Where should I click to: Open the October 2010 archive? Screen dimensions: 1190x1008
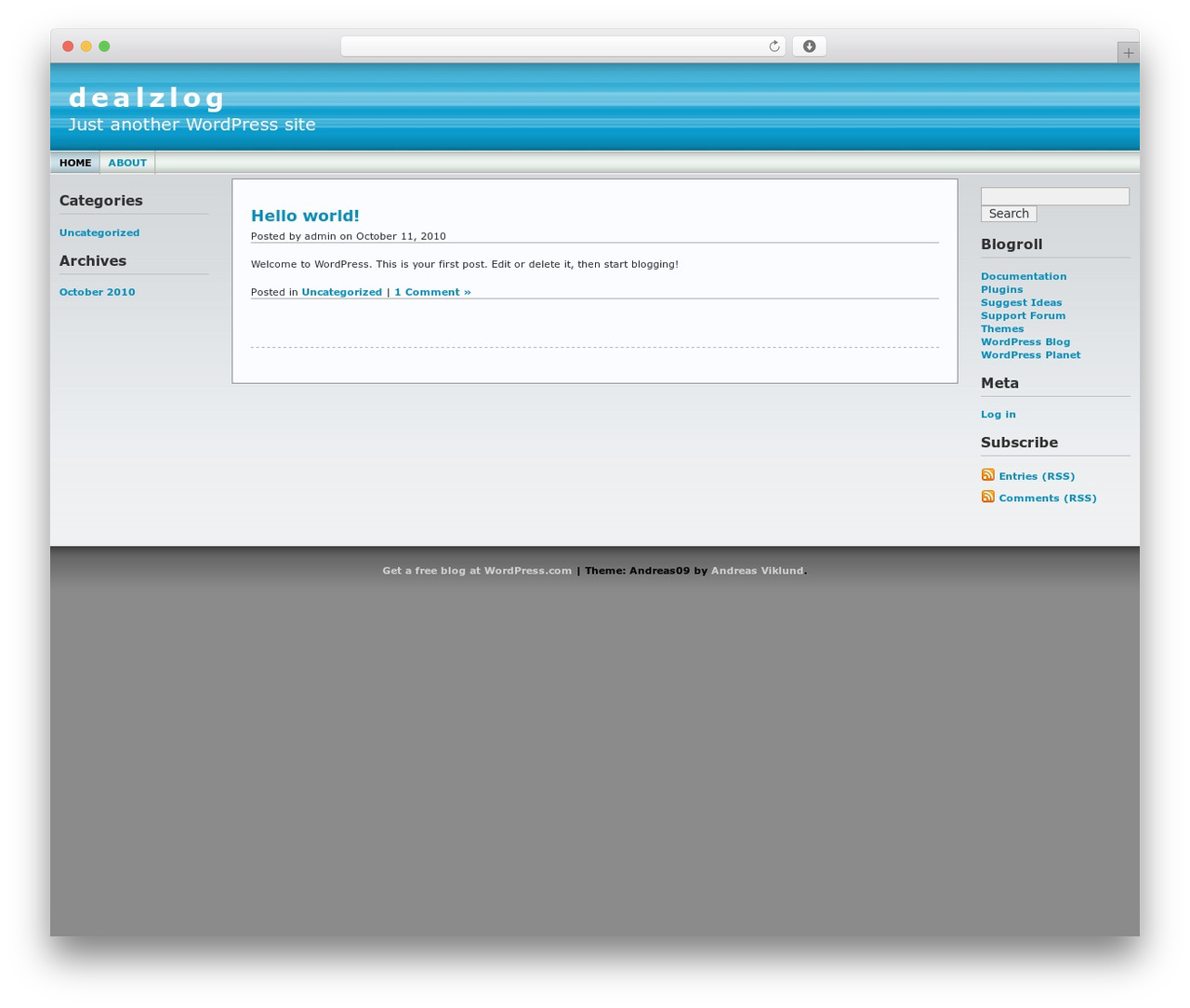pos(97,292)
